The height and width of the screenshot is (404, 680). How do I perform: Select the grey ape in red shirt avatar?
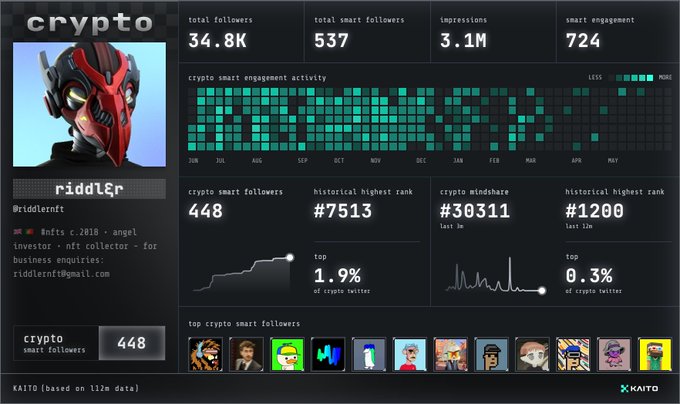[410, 355]
